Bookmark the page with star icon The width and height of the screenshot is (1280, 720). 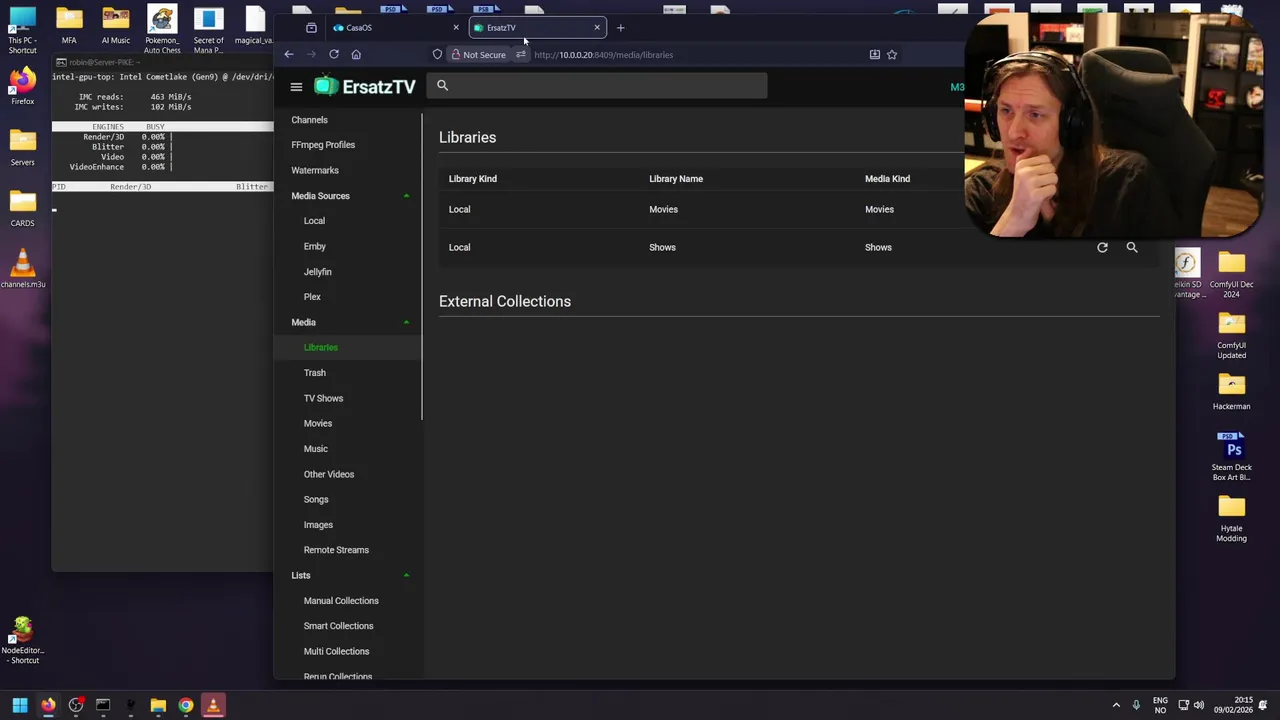coord(892,55)
